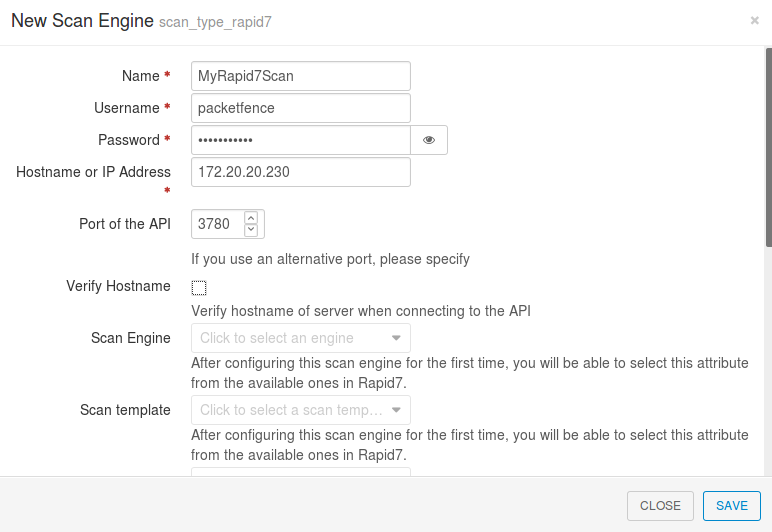Focus the Name input field
Viewport: 772px width, 532px height.
pos(301,76)
